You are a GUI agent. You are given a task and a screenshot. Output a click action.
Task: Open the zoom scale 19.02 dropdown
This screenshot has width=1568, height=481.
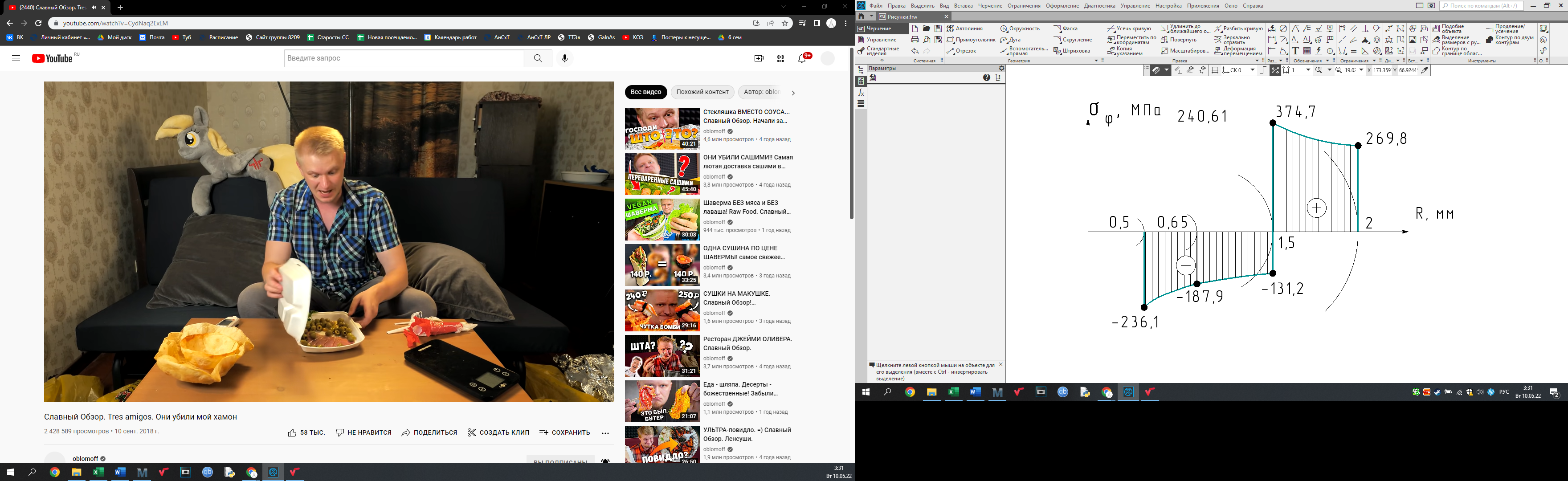pos(1361,71)
